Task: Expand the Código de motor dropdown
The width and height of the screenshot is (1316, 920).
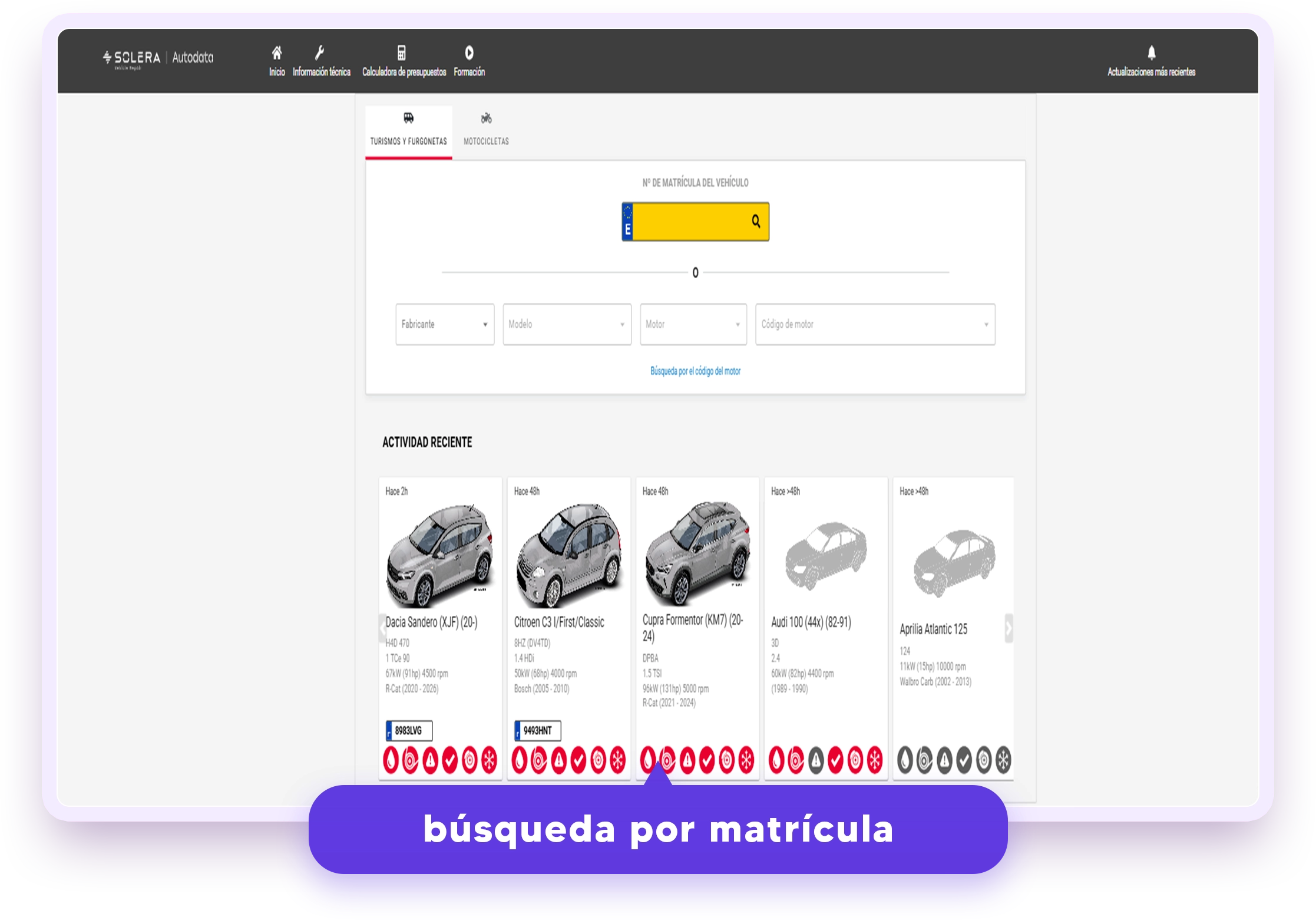Action: [x=875, y=324]
